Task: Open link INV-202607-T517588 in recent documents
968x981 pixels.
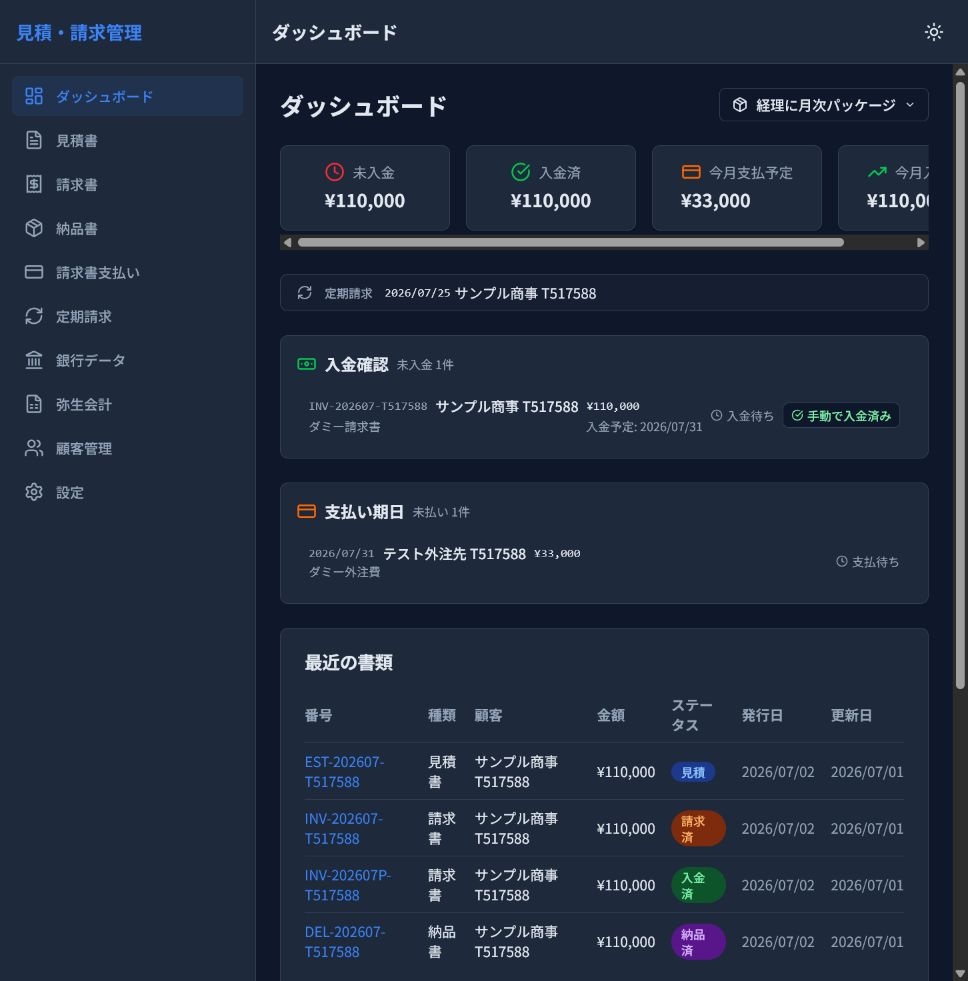Action: (x=344, y=828)
